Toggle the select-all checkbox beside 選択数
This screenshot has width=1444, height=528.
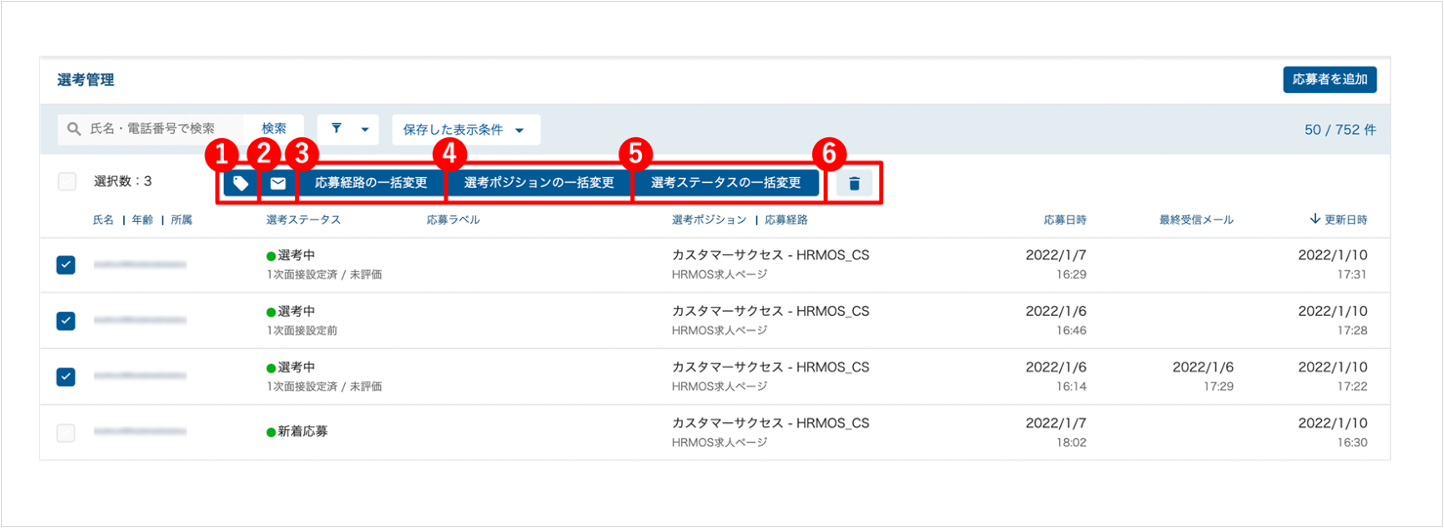tap(67, 182)
